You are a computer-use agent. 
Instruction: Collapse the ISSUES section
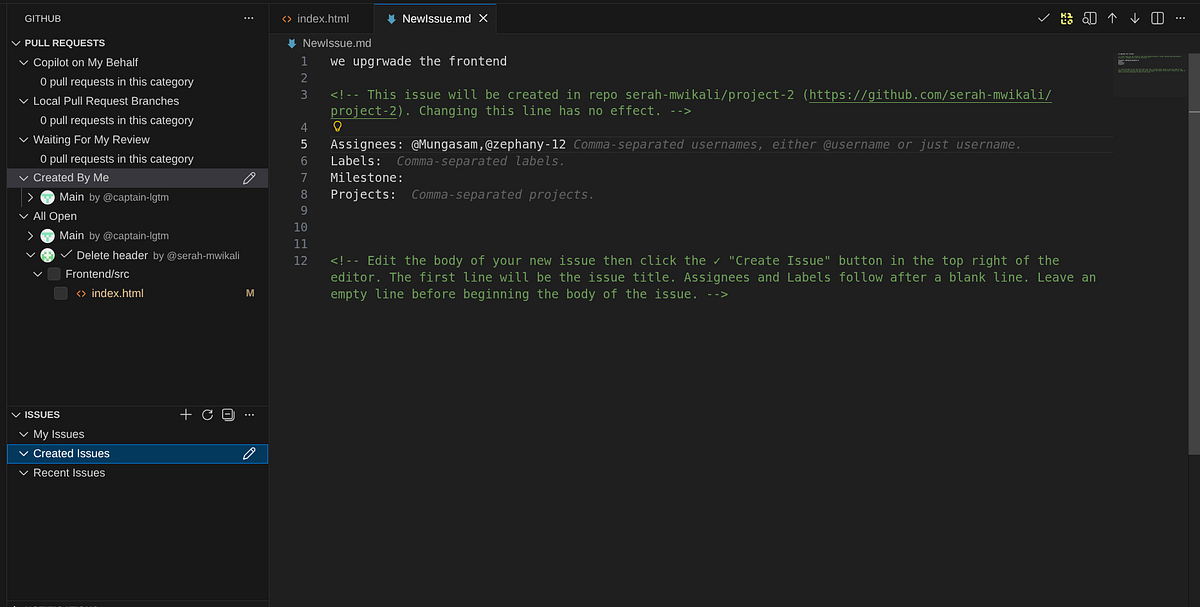point(16,414)
